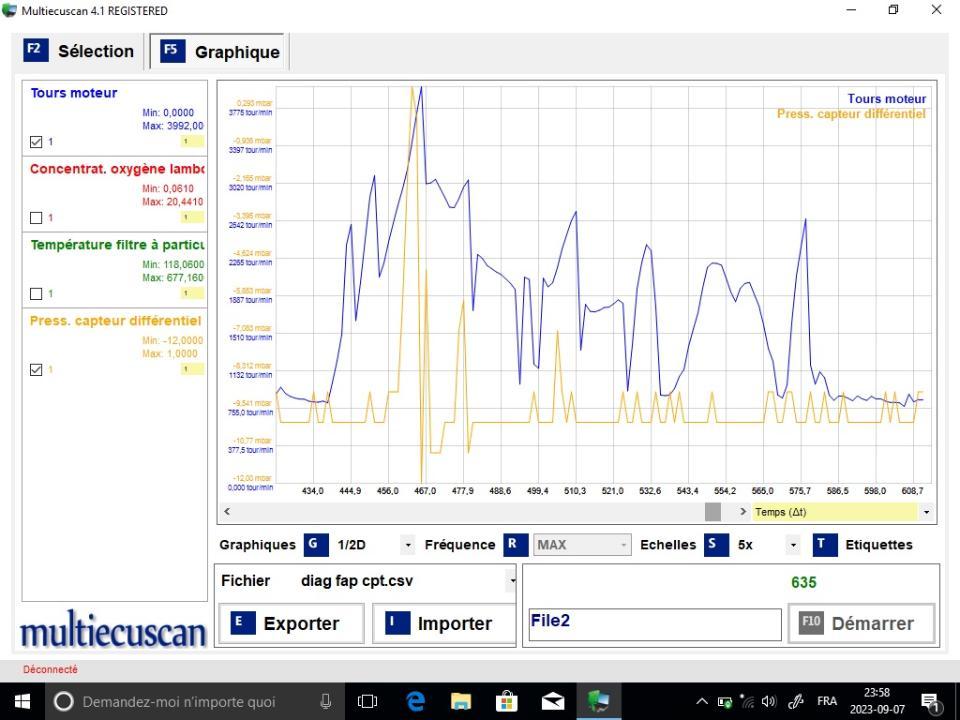Click the File2 name input field
Image resolution: width=960 pixels, height=720 pixels.
tap(655, 624)
